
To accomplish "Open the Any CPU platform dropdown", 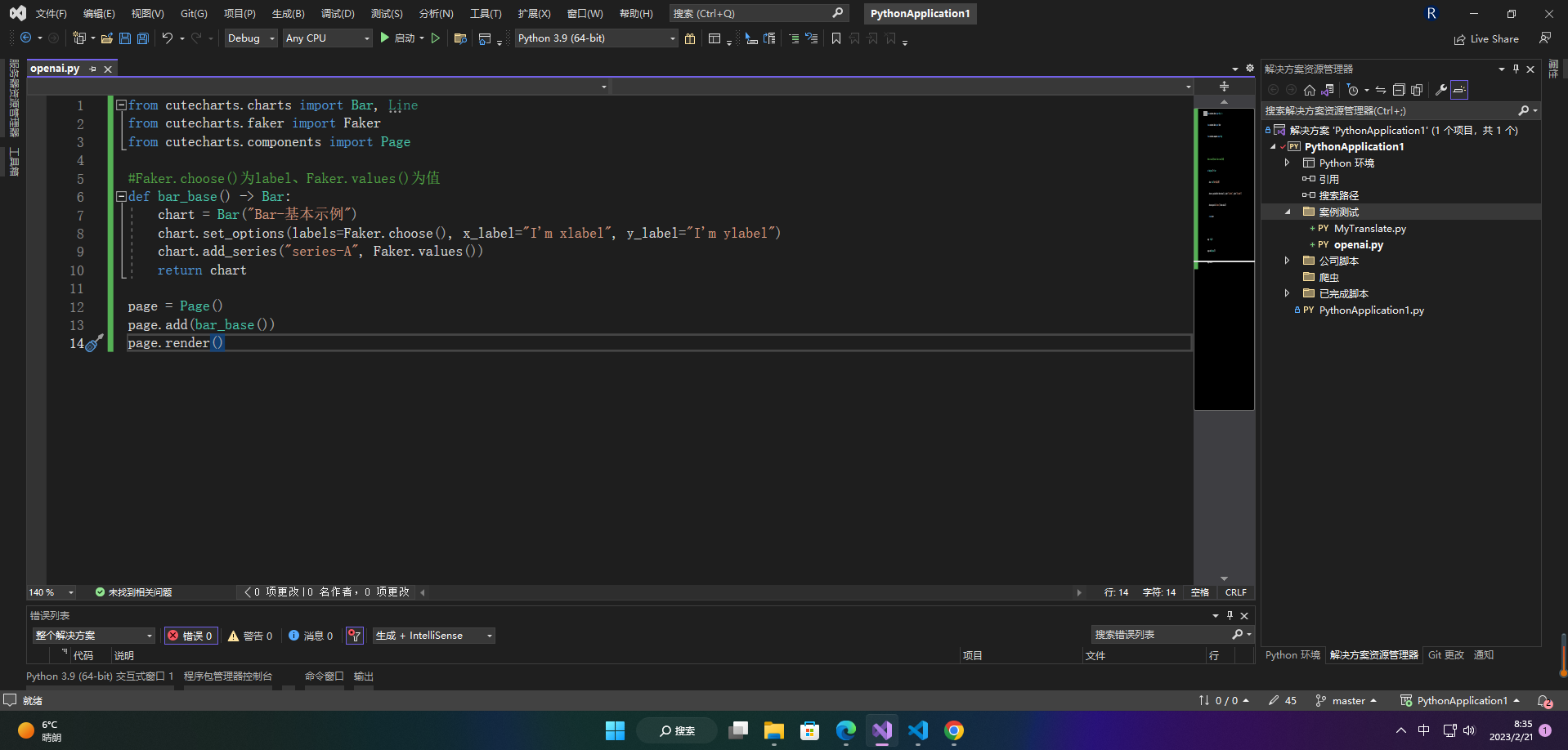I will click(327, 38).
